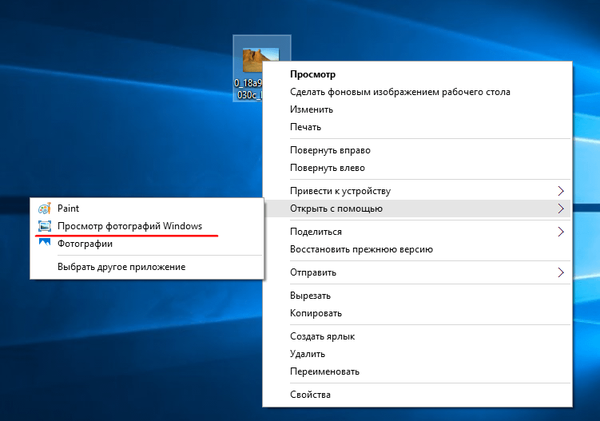Click the file name label 0_18a9
The image size is (600, 421).
point(248,83)
